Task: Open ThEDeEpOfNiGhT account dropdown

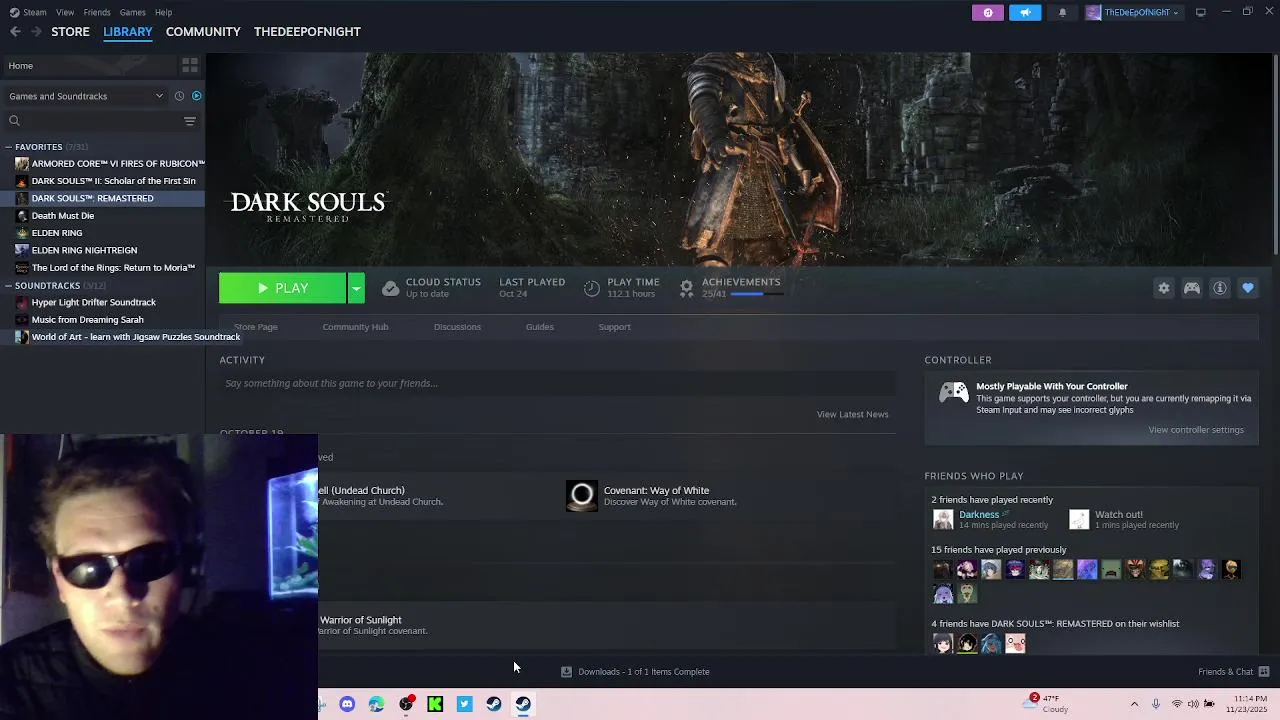Action: click(1134, 12)
